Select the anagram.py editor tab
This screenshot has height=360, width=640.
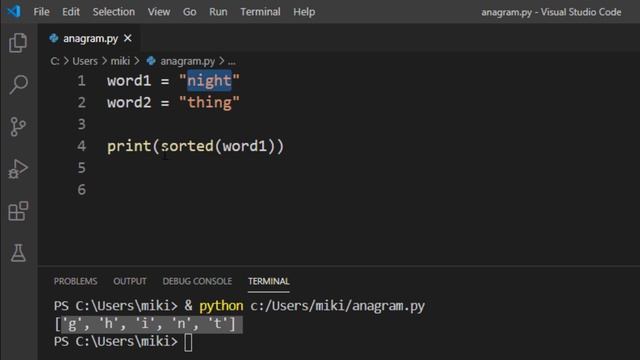(89, 38)
